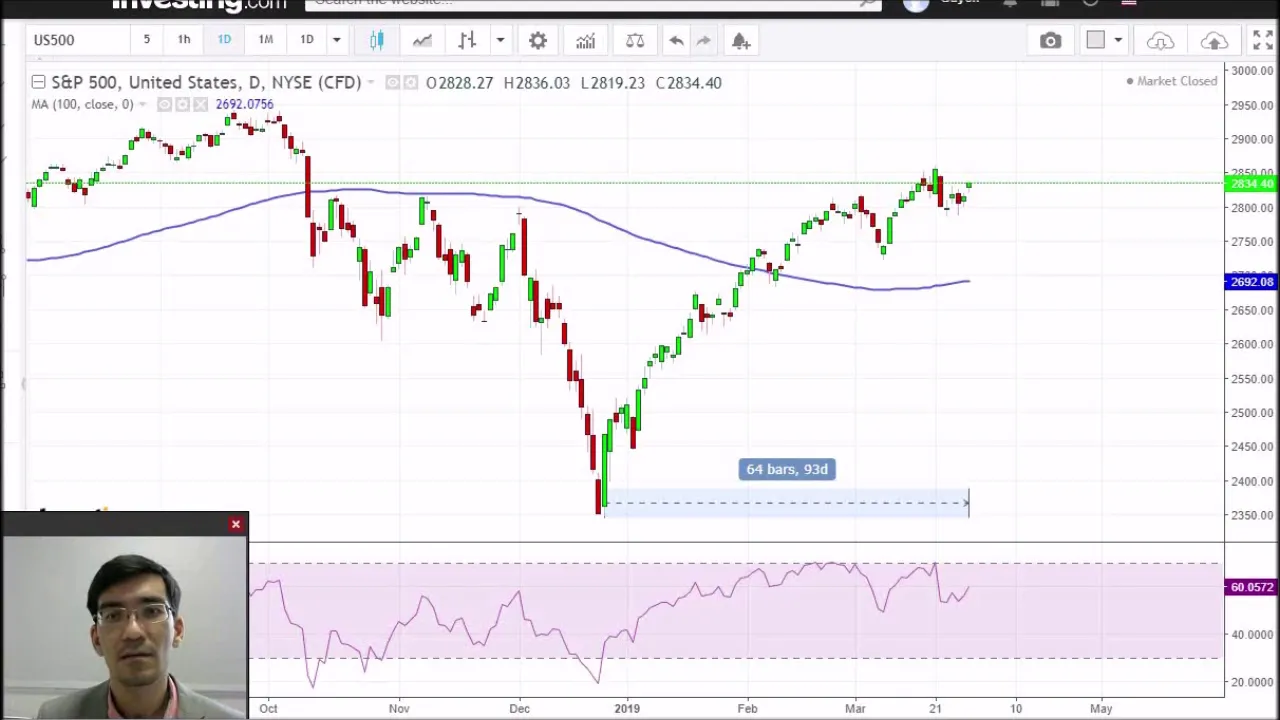This screenshot has width=1280, height=720.
Task: Collapse the S&P 500 legend toggle box
Action: point(38,82)
